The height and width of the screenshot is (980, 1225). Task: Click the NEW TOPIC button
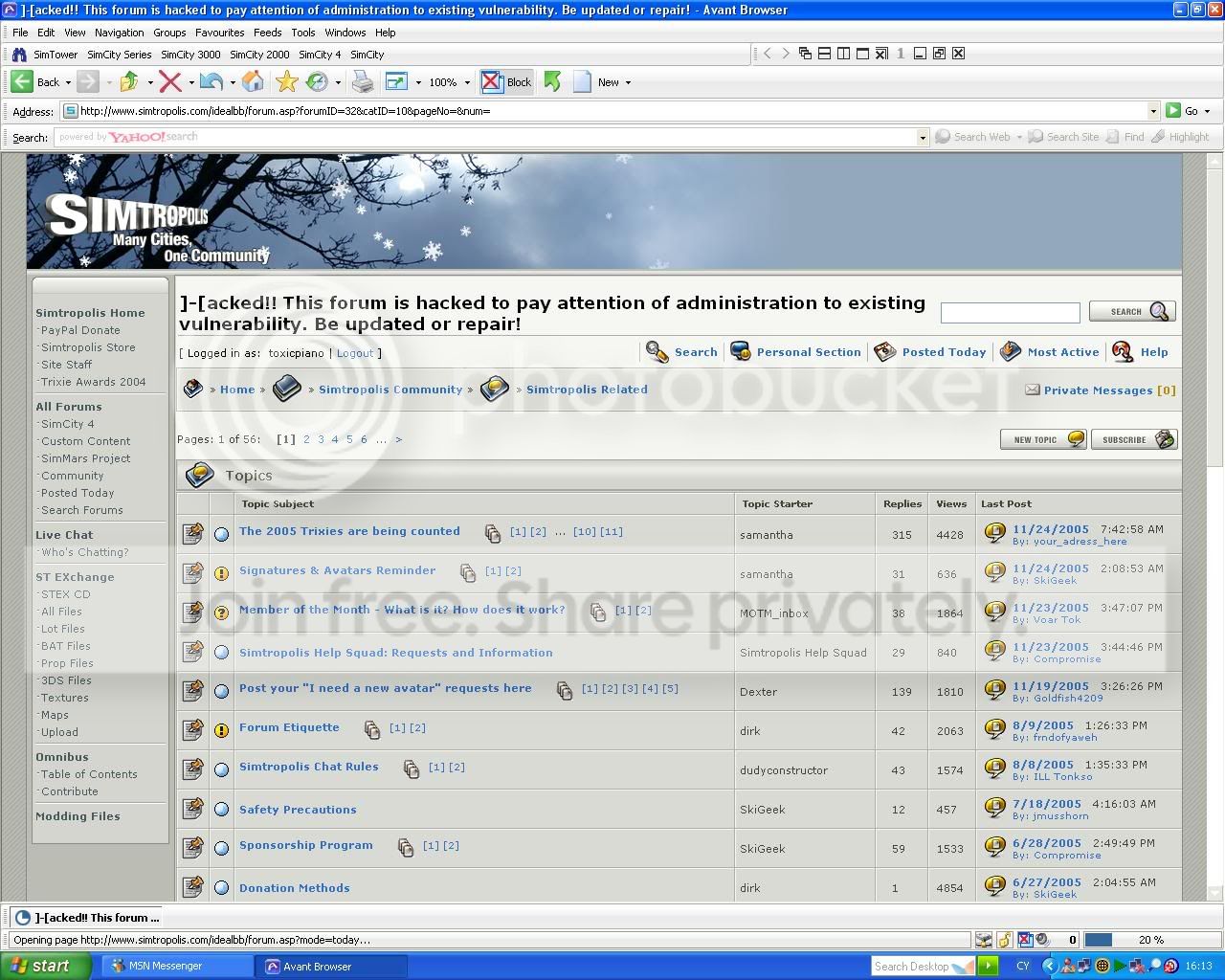tap(1043, 439)
